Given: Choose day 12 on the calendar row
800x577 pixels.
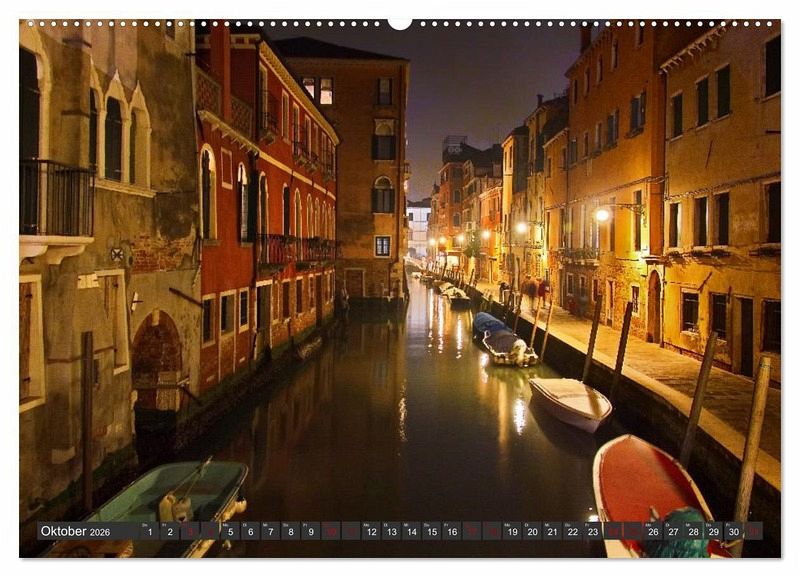Looking at the screenshot, I should point(371,532).
